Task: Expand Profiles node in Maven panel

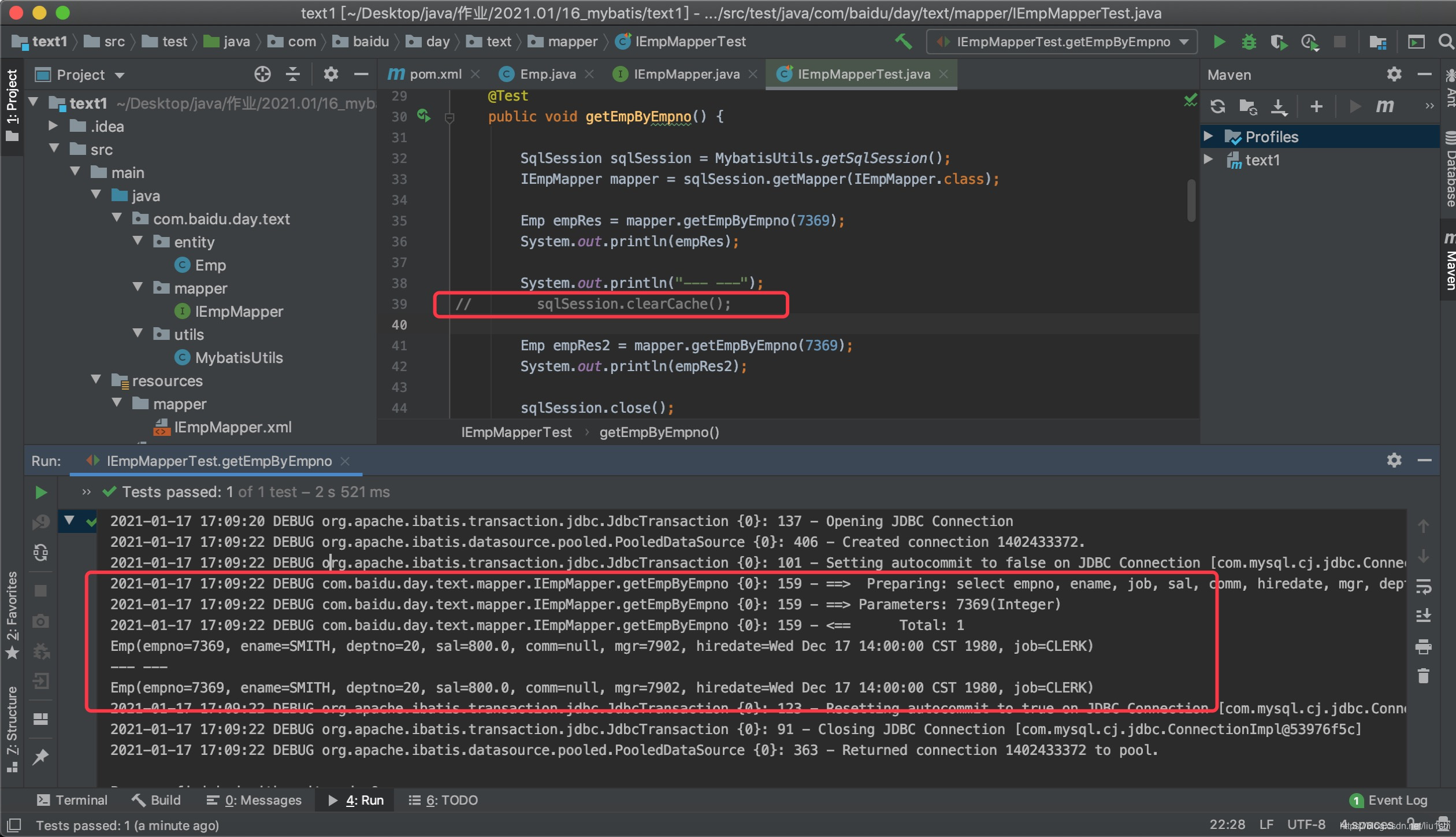Action: pos(1208,136)
